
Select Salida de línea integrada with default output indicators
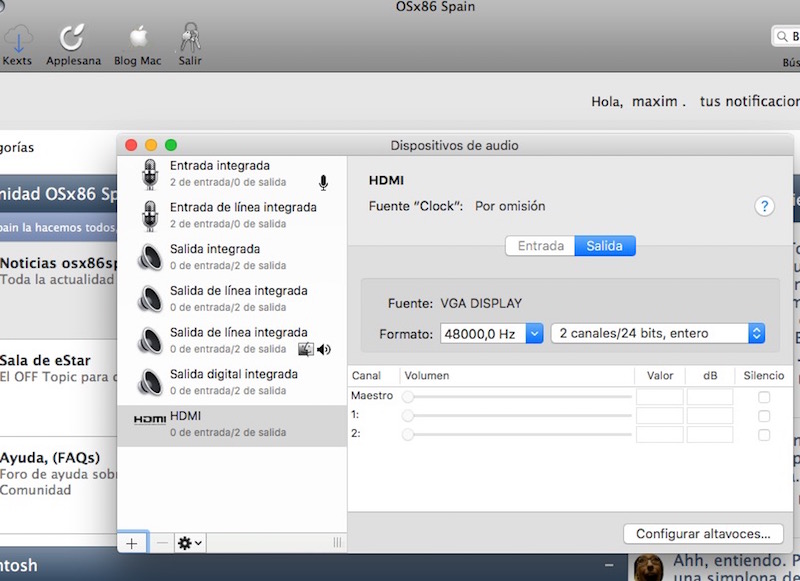[x=232, y=340]
